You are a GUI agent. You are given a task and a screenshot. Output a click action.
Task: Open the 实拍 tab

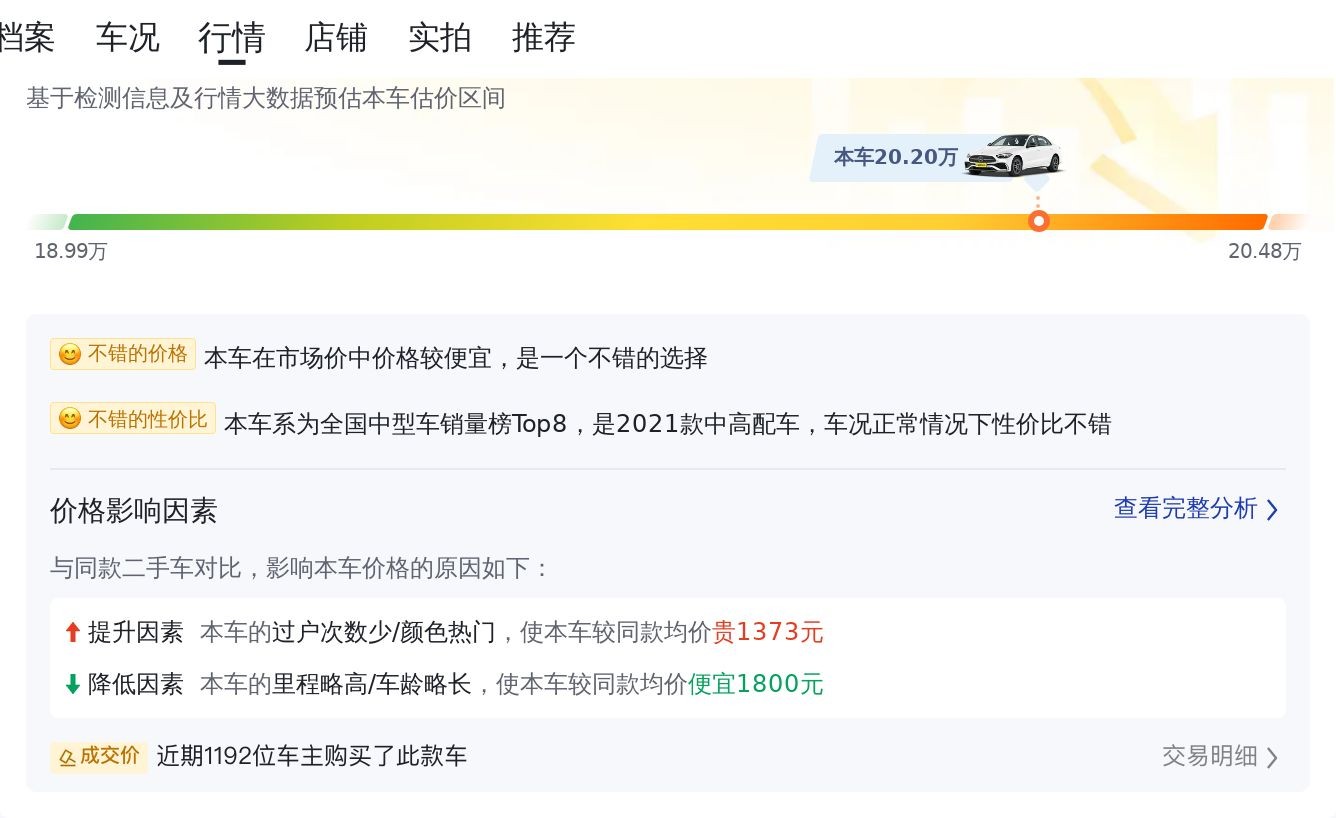click(x=439, y=38)
